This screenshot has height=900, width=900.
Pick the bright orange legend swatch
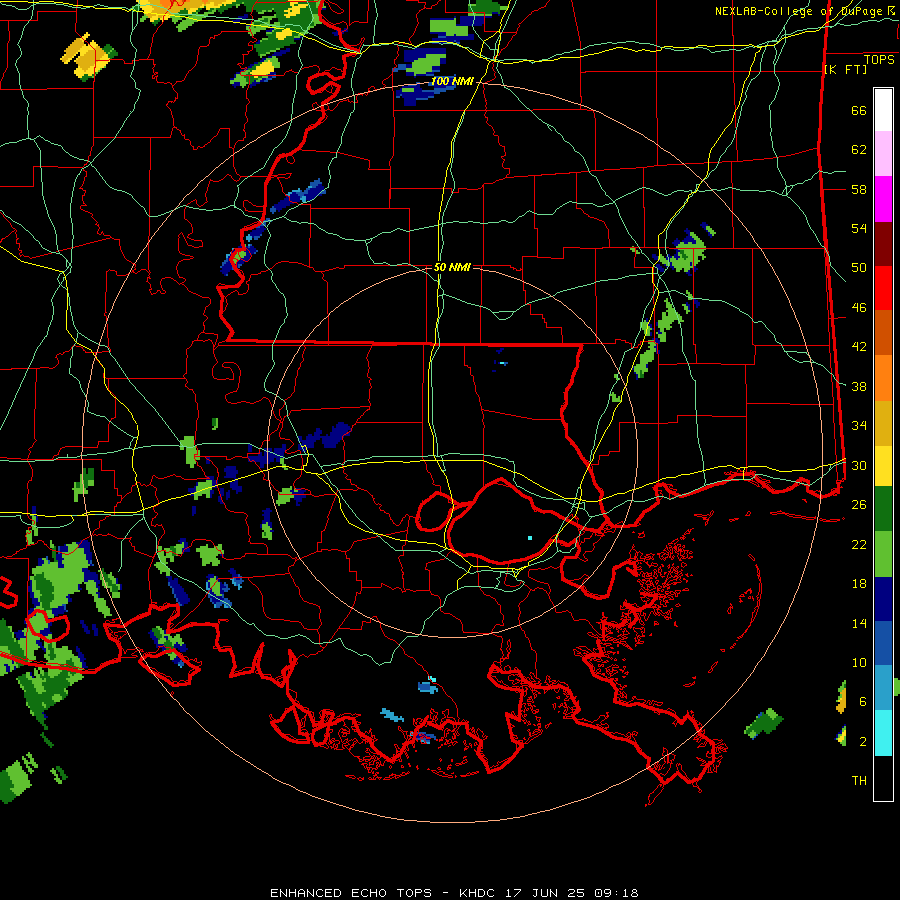pos(883,378)
